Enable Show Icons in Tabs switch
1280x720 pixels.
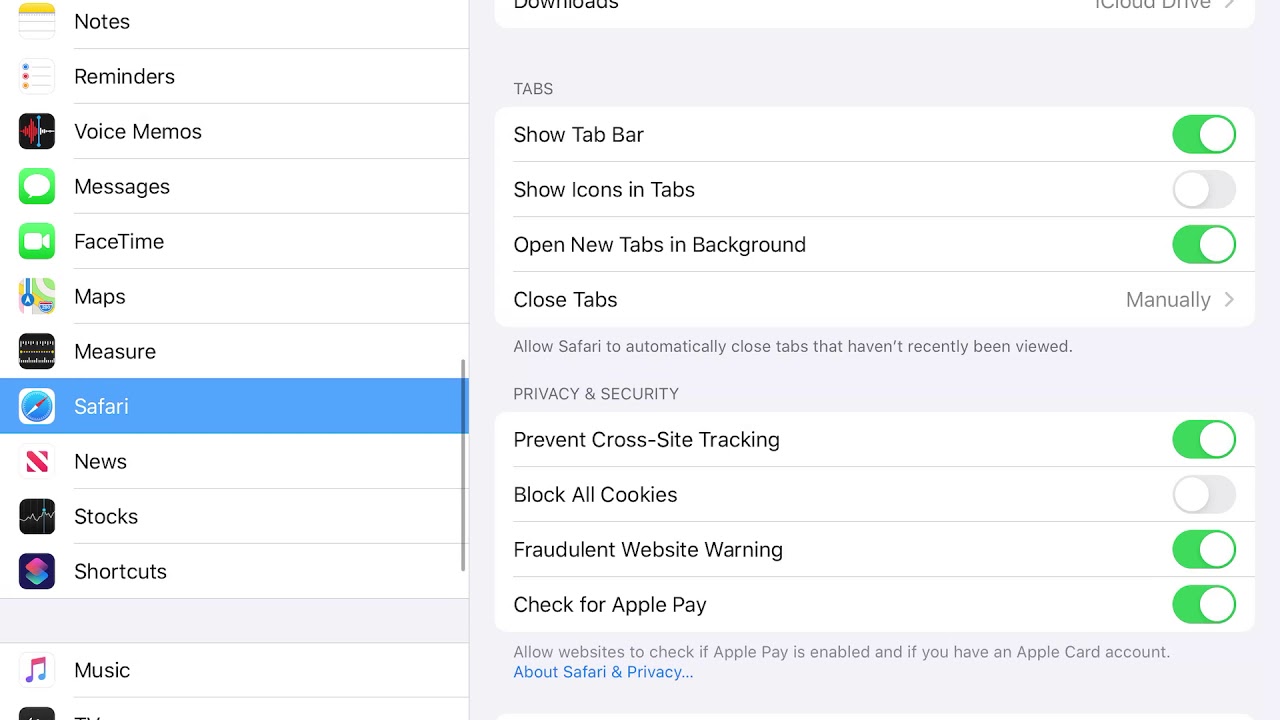tap(1203, 189)
